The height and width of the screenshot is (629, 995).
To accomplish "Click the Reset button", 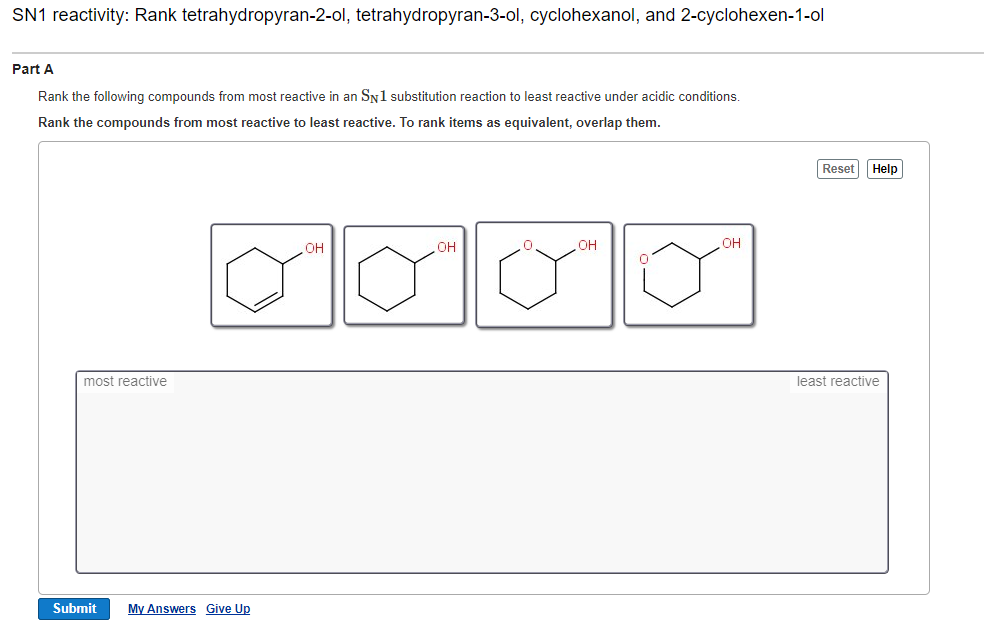I will pos(837,168).
